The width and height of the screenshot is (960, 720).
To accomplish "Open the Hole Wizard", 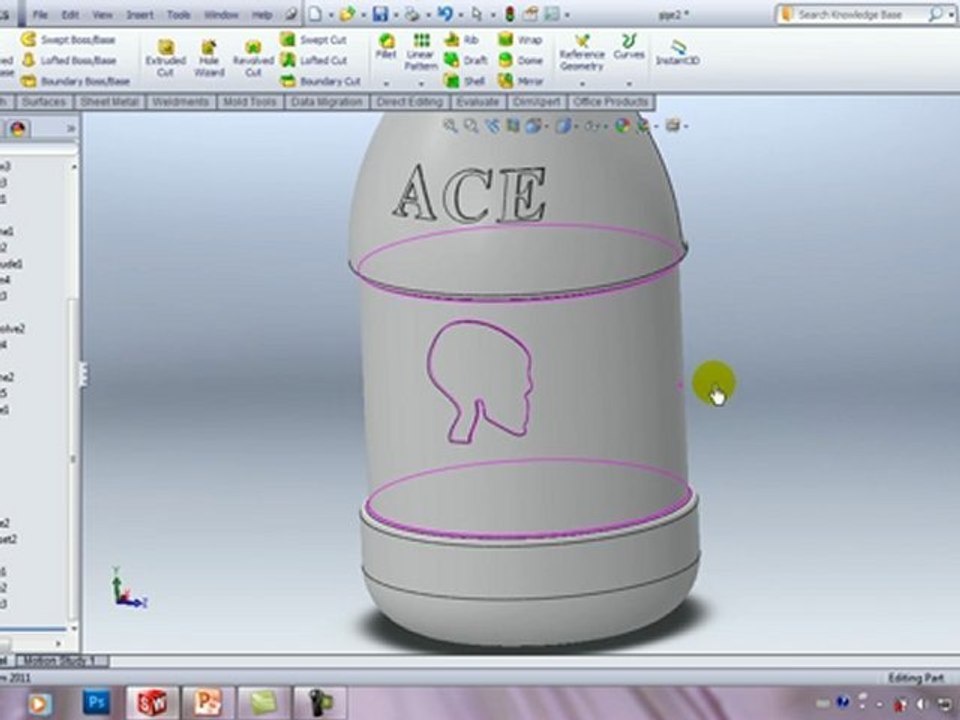I will (x=209, y=59).
